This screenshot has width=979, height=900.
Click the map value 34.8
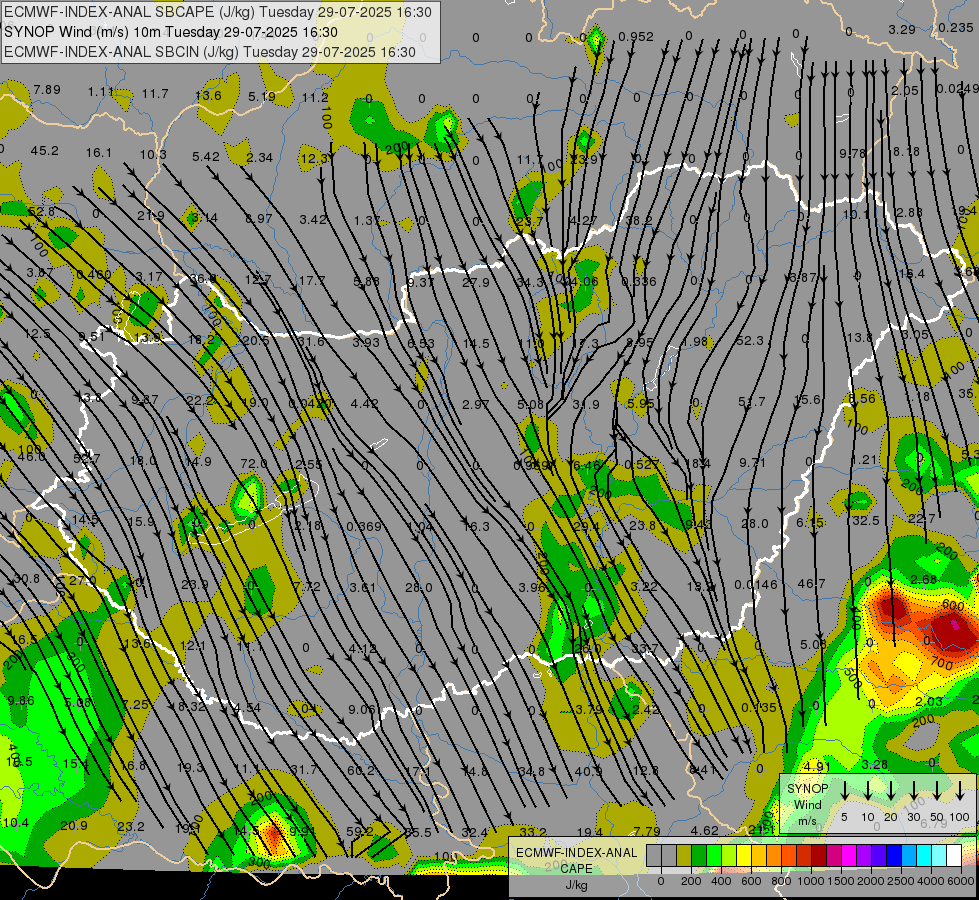point(531,771)
